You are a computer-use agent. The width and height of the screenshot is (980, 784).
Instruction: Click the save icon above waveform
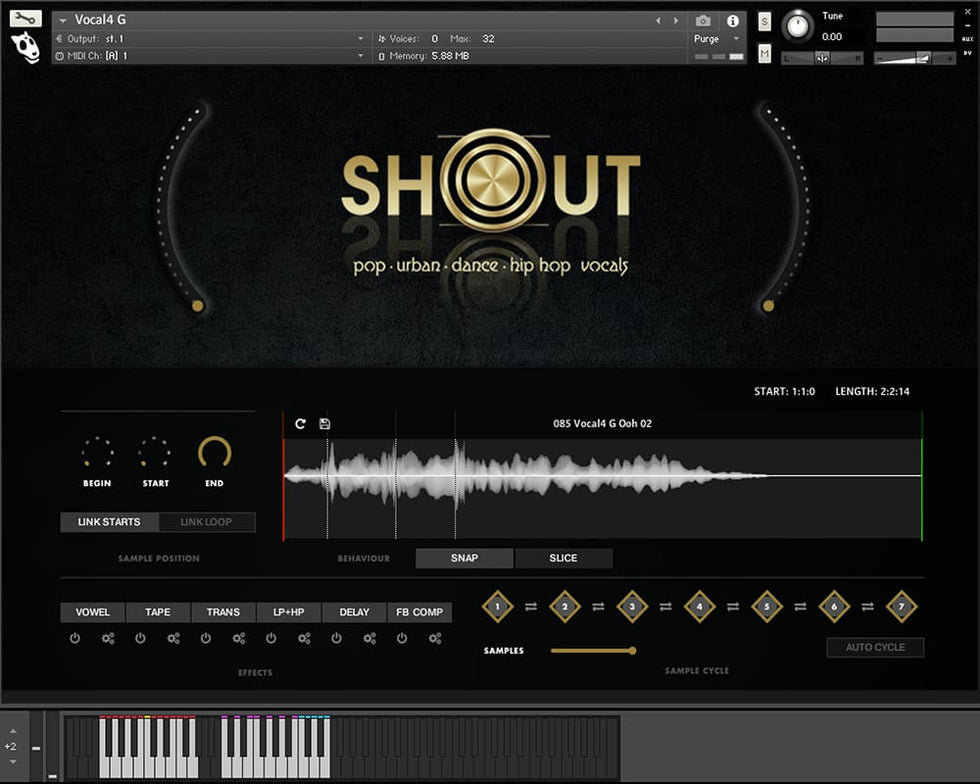coord(325,424)
